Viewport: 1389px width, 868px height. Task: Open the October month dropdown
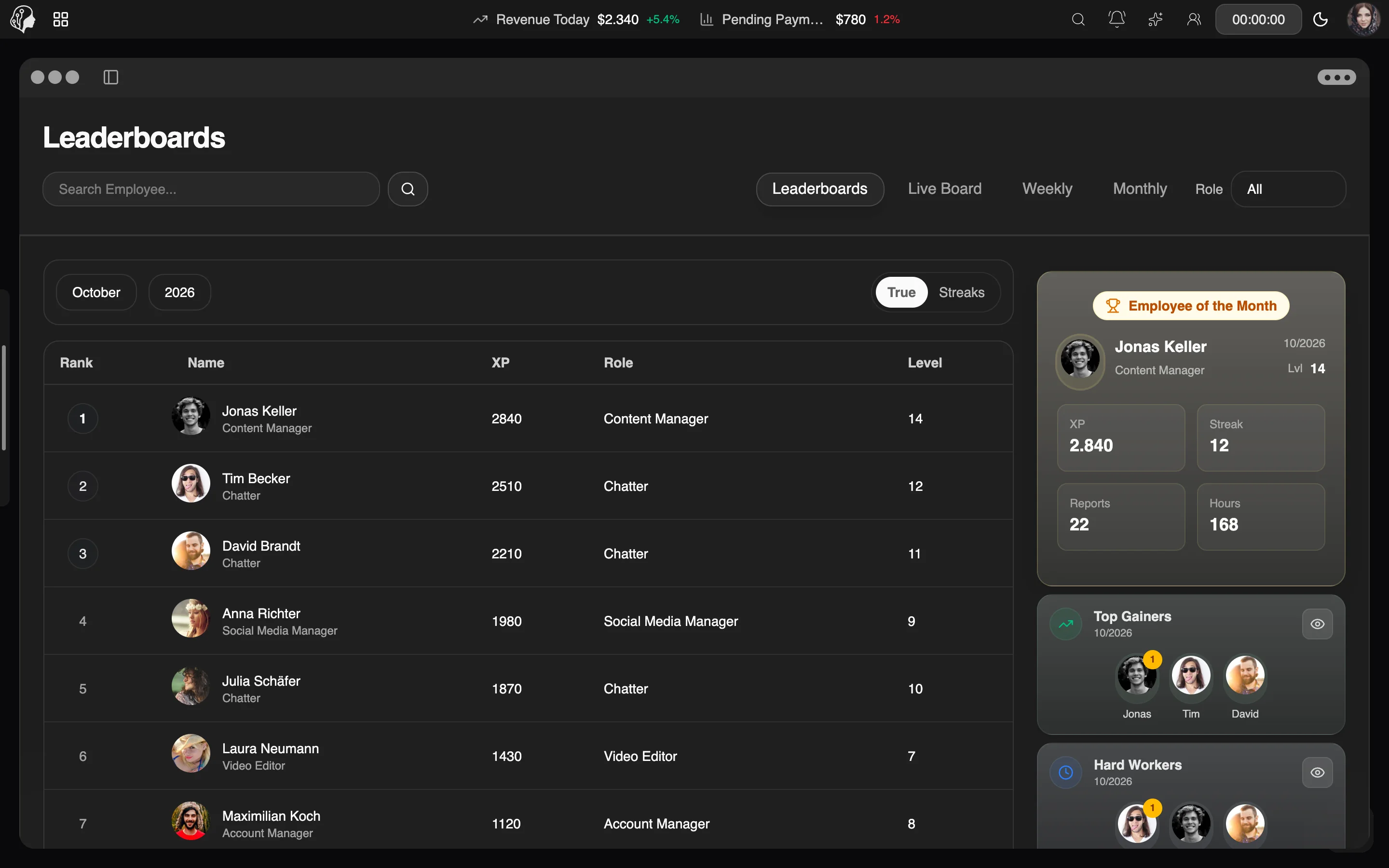[x=96, y=292]
